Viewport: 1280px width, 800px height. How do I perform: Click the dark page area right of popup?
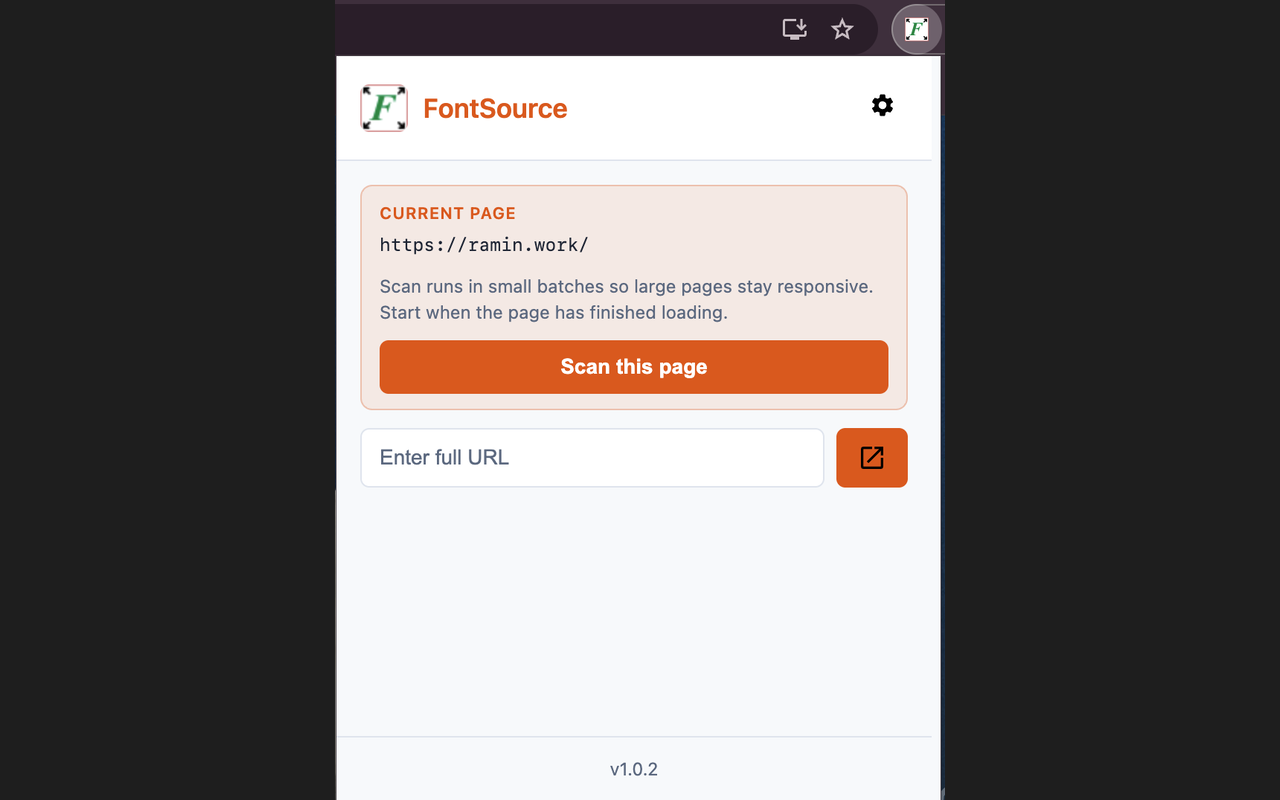pyautogui.click(x=1112, y=400)
